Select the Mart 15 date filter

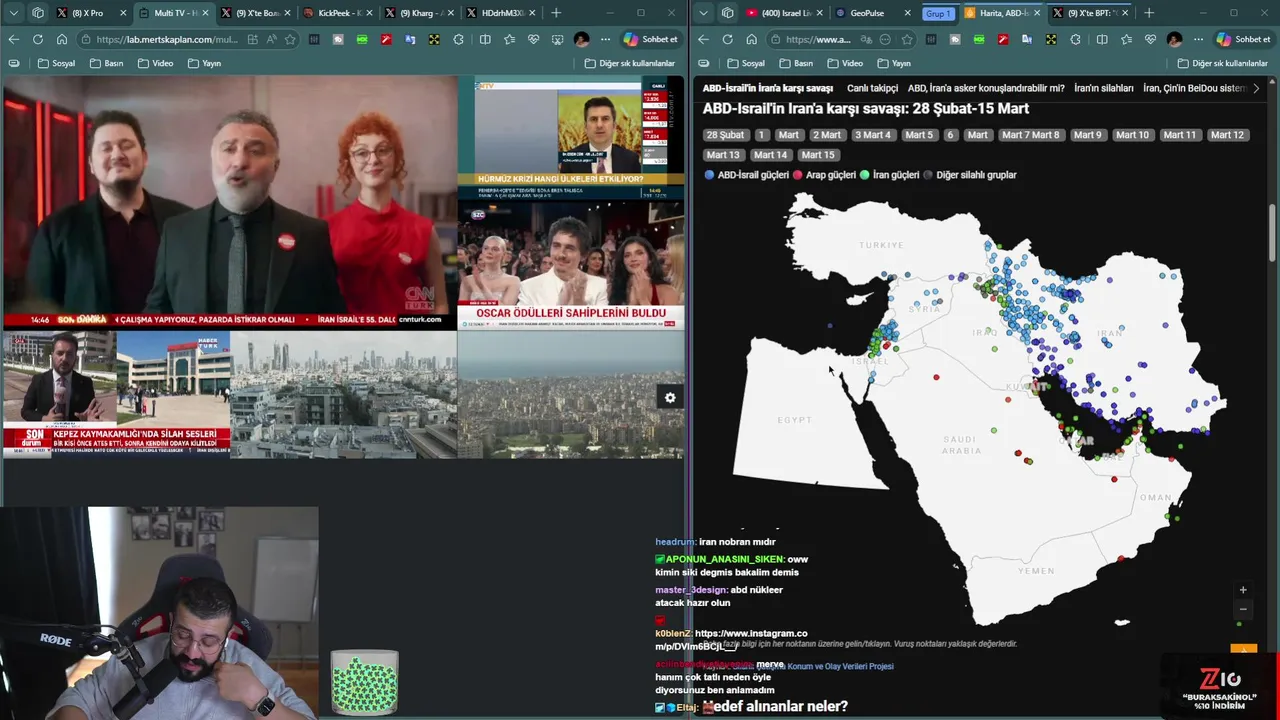[x=817, y=155]
